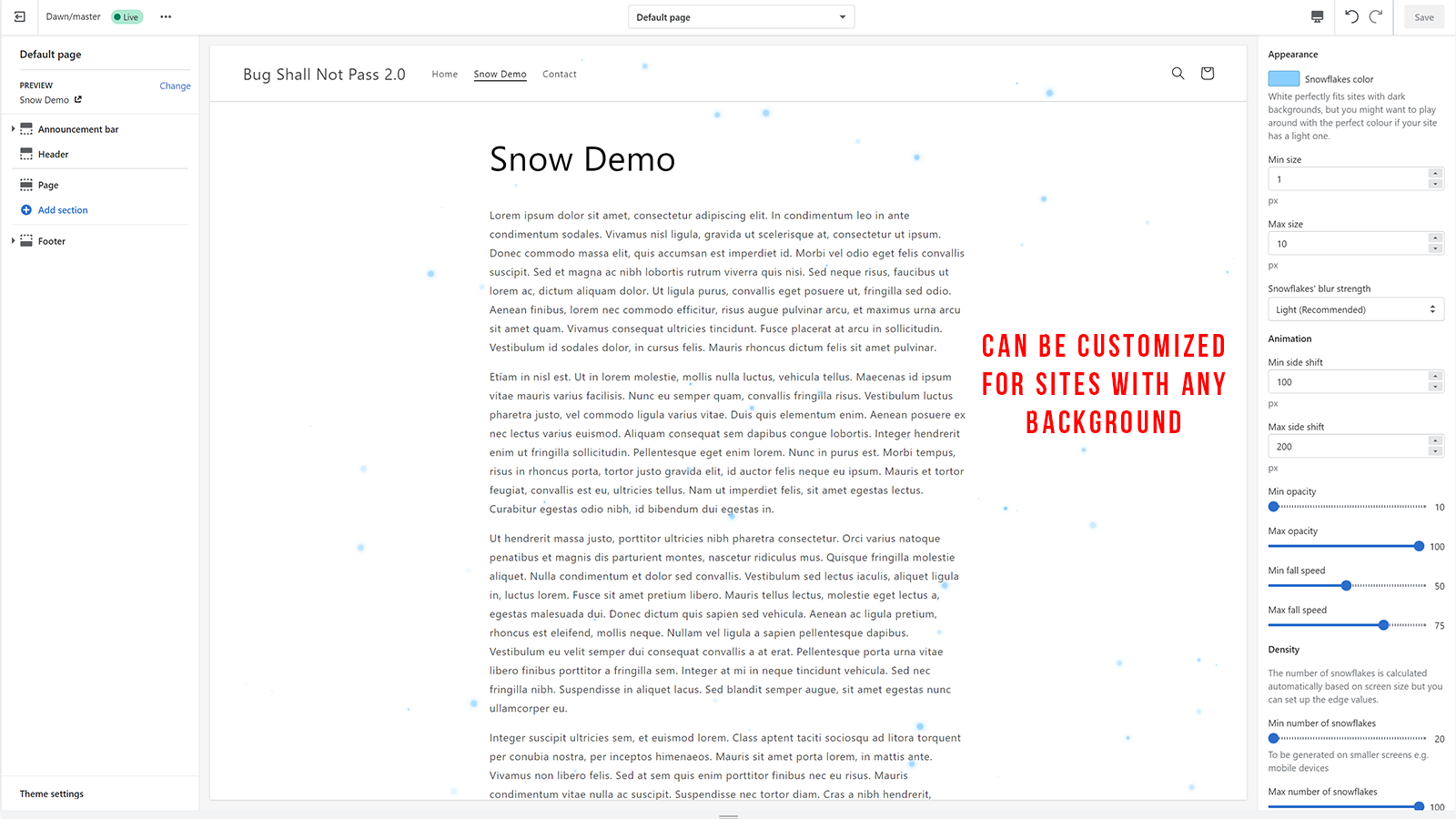Click the Snow Demo page heading
Viewport: 1456px width, 819px height.
(582, 160)
